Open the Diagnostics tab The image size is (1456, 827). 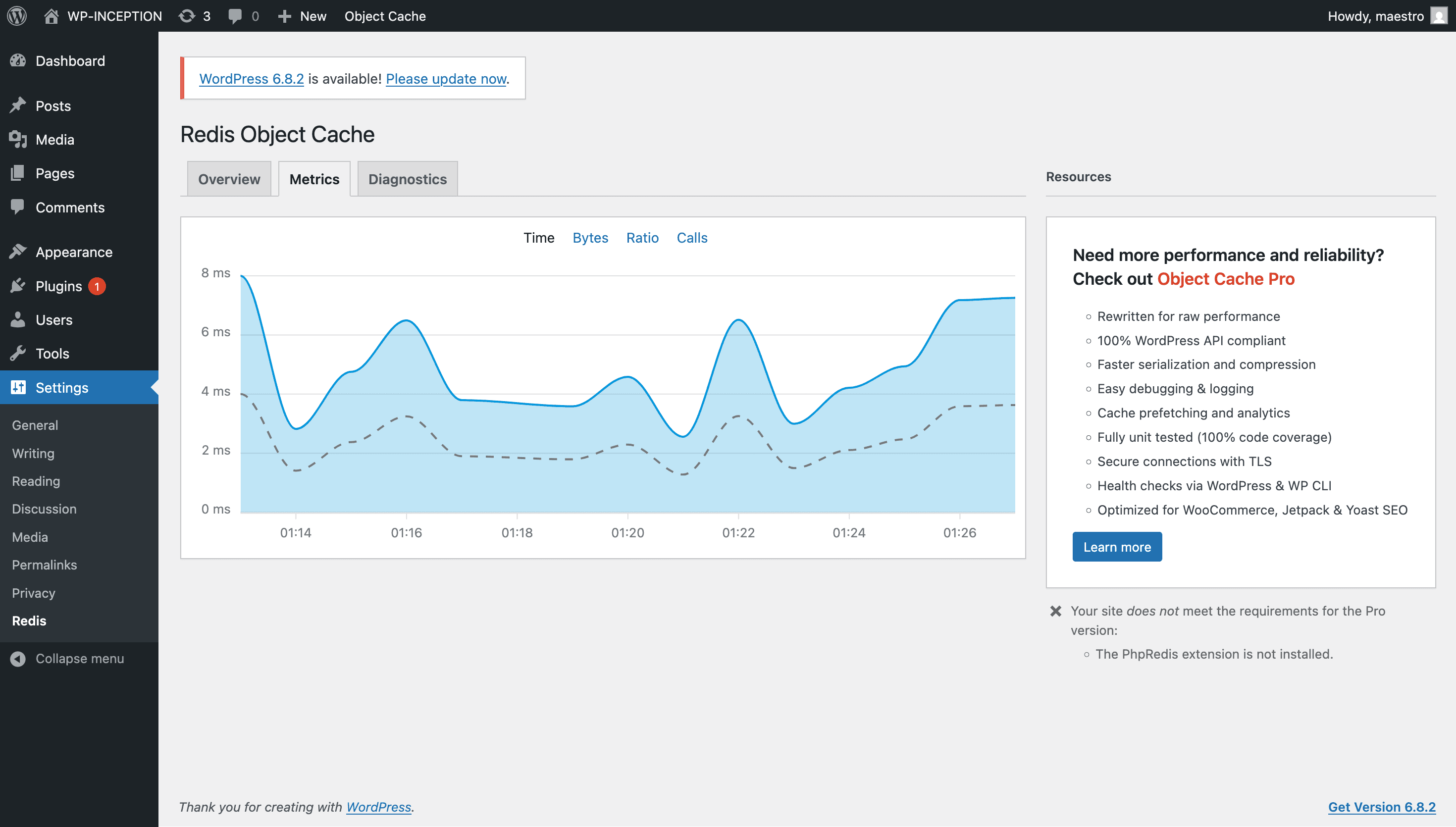(407, 179)
